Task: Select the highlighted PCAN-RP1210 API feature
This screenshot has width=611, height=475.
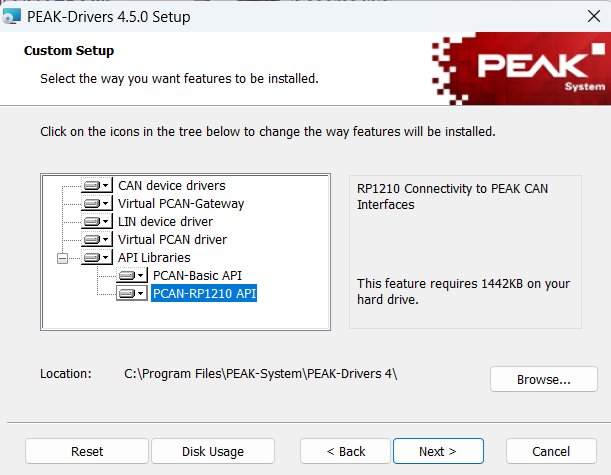Action: 204,293
